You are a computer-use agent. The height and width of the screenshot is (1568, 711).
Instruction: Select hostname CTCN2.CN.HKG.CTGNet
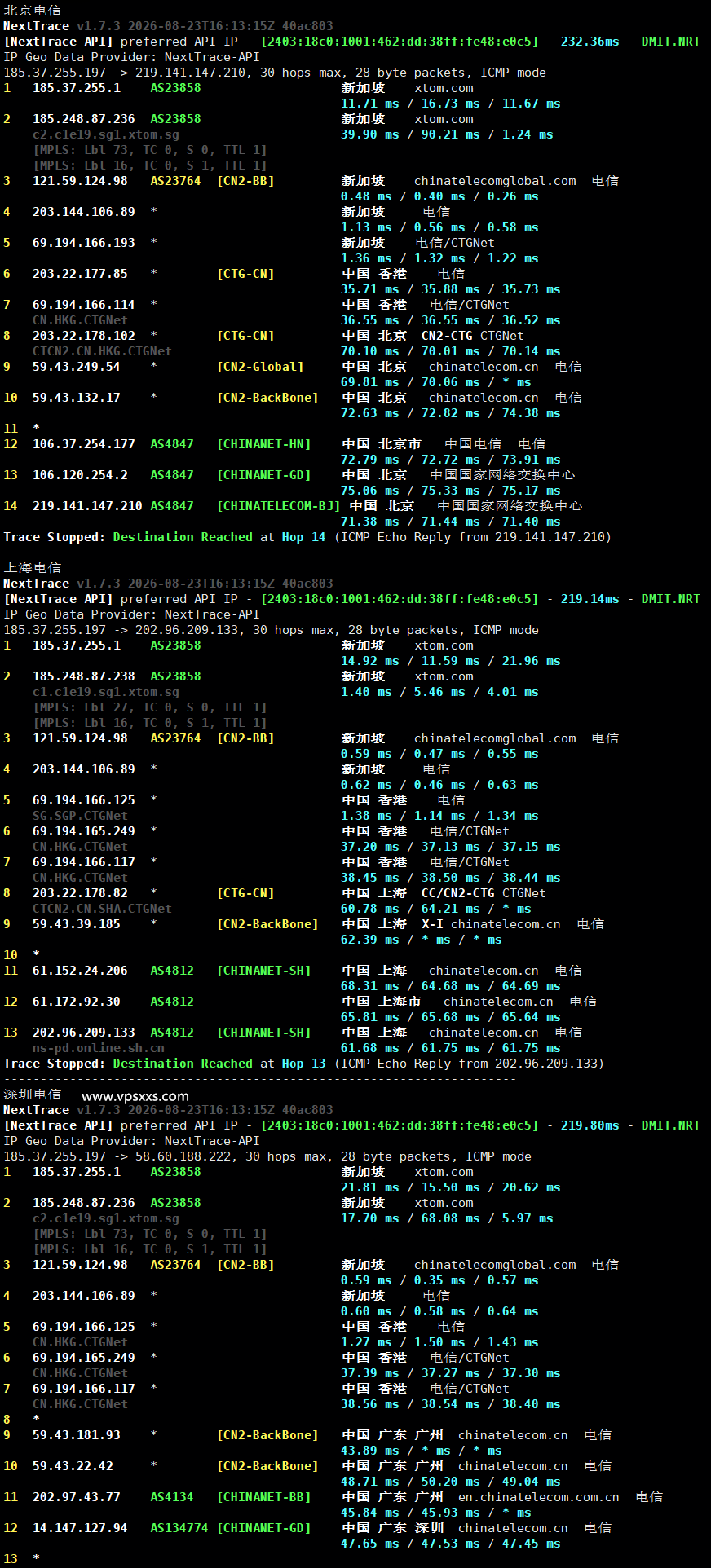102,351
